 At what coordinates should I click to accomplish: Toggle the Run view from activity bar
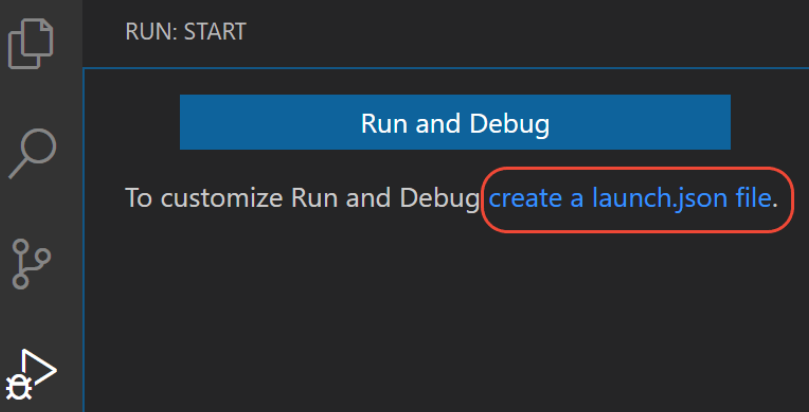[31, 375]
